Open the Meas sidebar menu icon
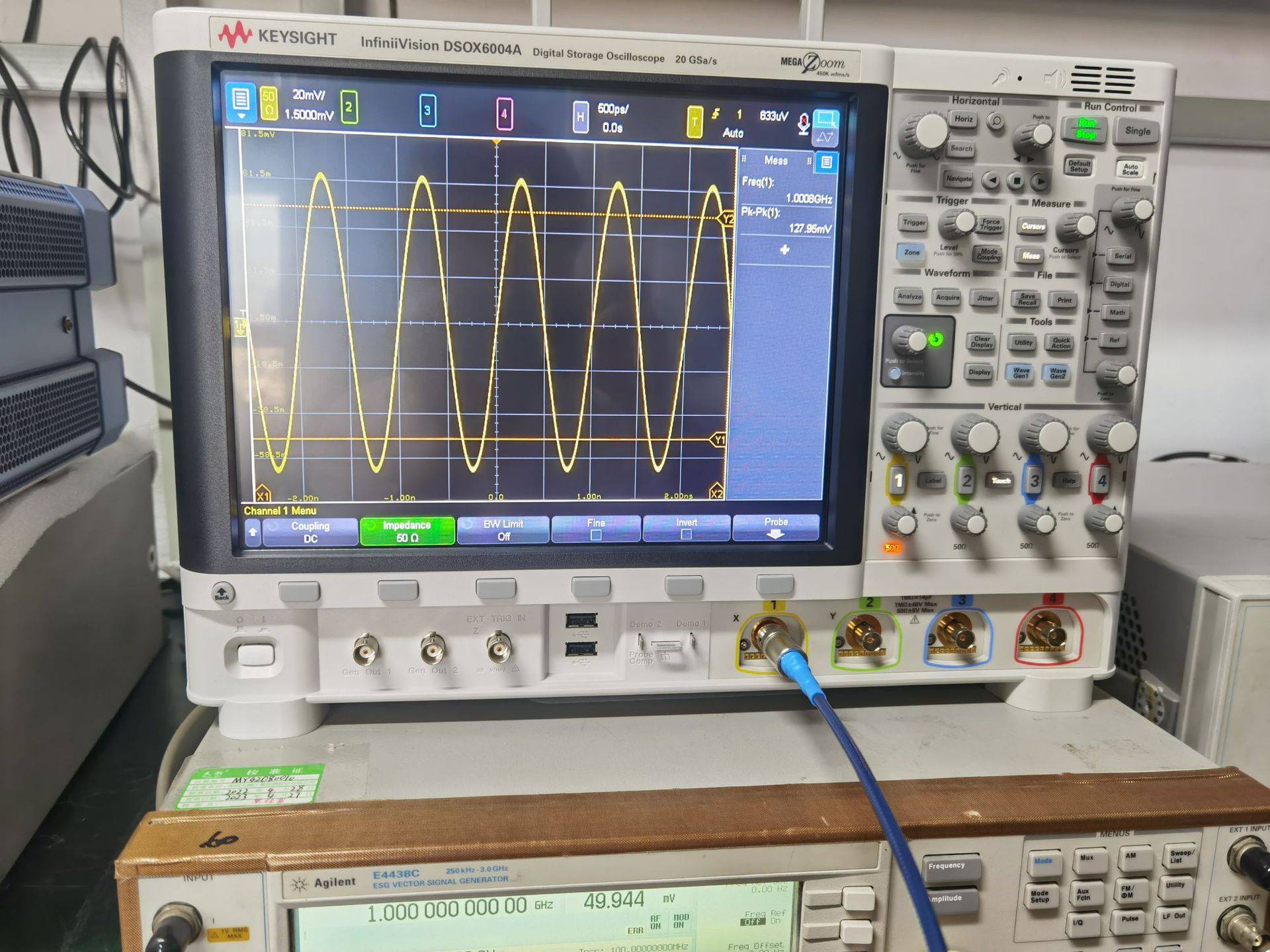The height and width of the screenshot is (952, 1270). [x=826, y=162]
